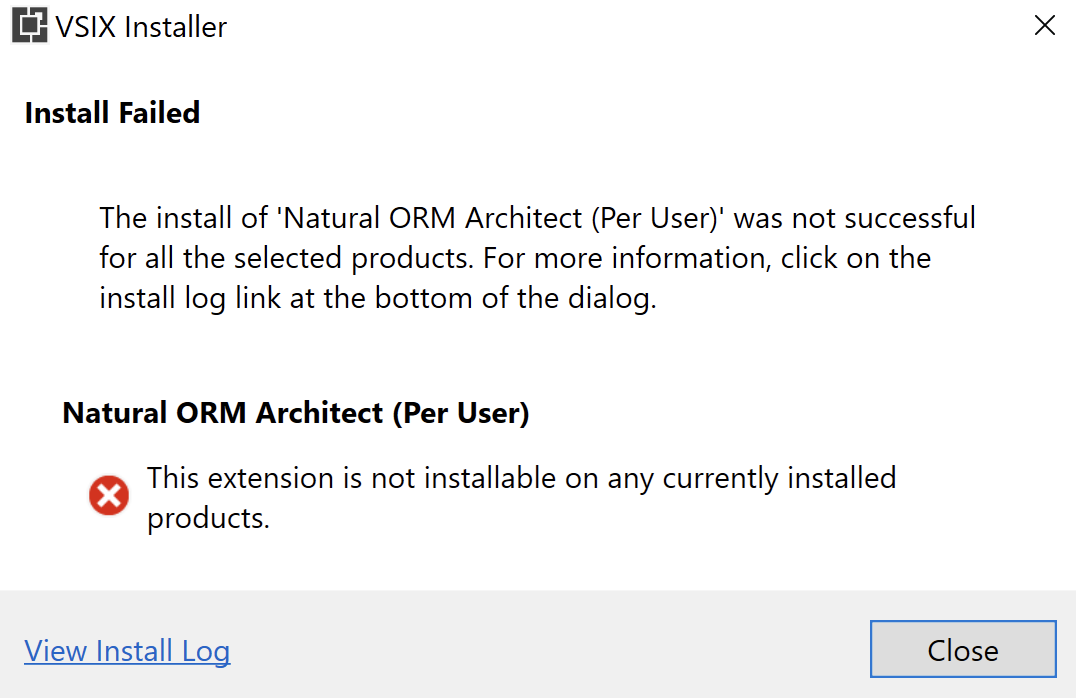
Task: Click the error indicator beside the failure message
Action: coord(108,495)
